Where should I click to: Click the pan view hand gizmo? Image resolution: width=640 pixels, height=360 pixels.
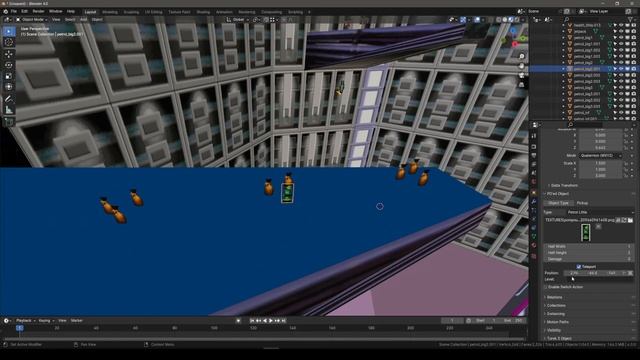click(522, 66)
